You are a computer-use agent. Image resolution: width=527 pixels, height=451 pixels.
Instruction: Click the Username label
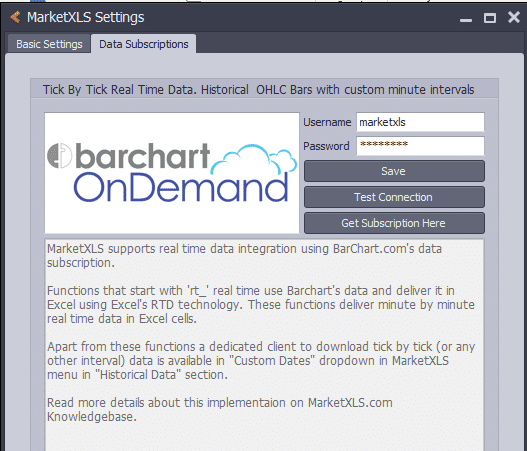[x=327, y=122]
